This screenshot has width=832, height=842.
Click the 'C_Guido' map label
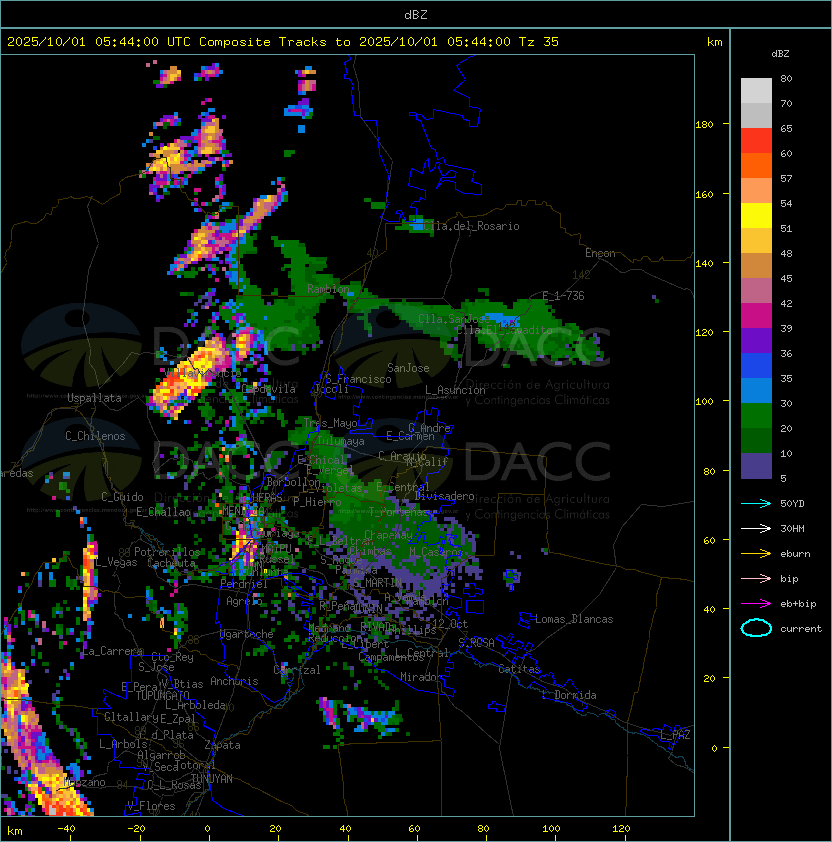coord(122,497)
